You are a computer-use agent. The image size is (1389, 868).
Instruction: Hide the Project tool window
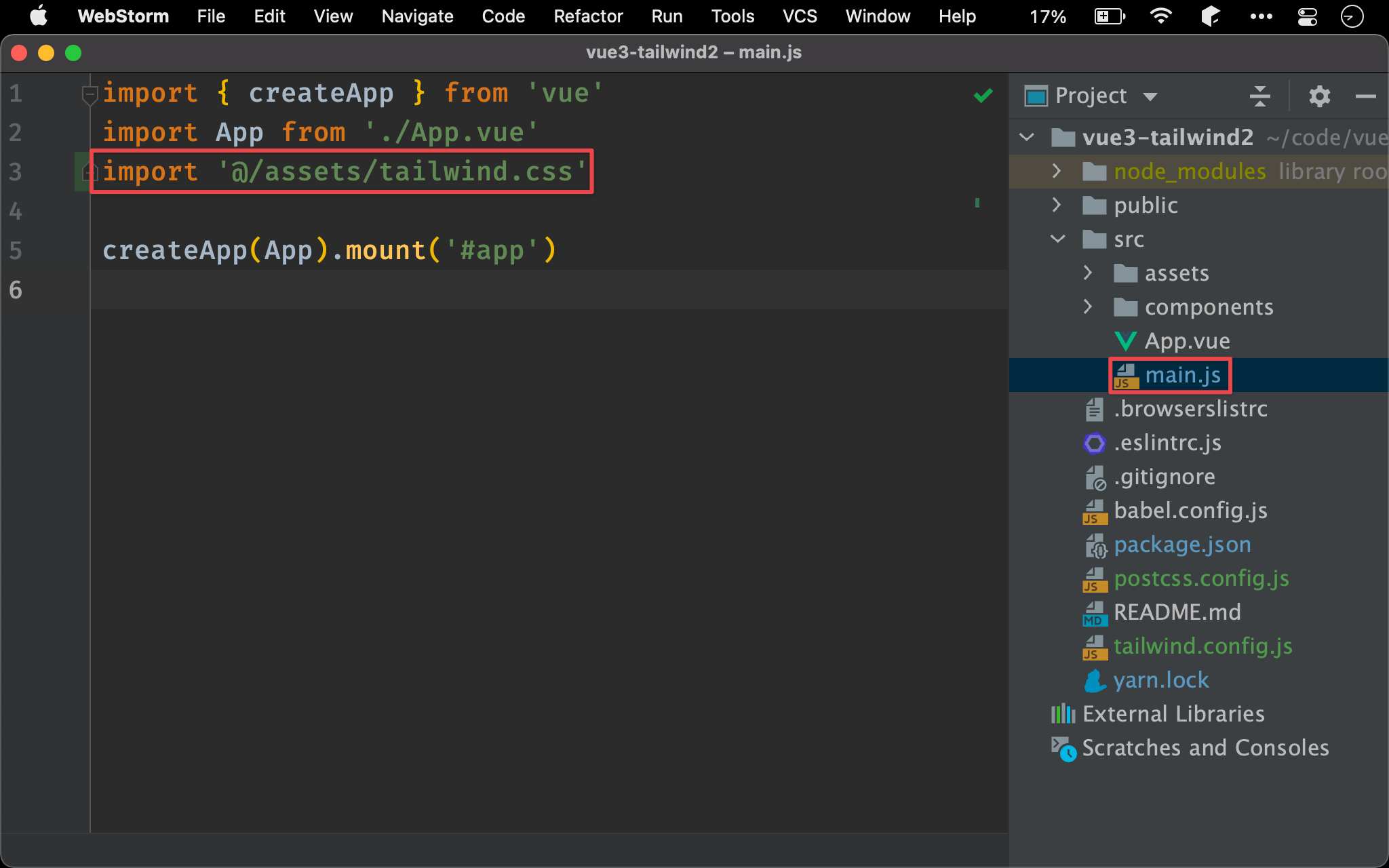point(1366,96)
